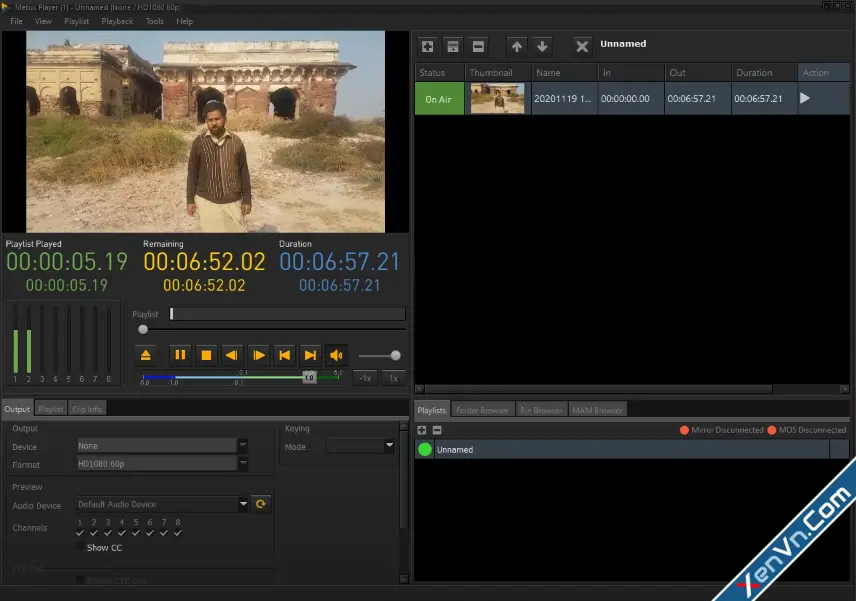Click the volume slider knob
The height and width of the screenshot is (601, 856).
click(396, 355)
